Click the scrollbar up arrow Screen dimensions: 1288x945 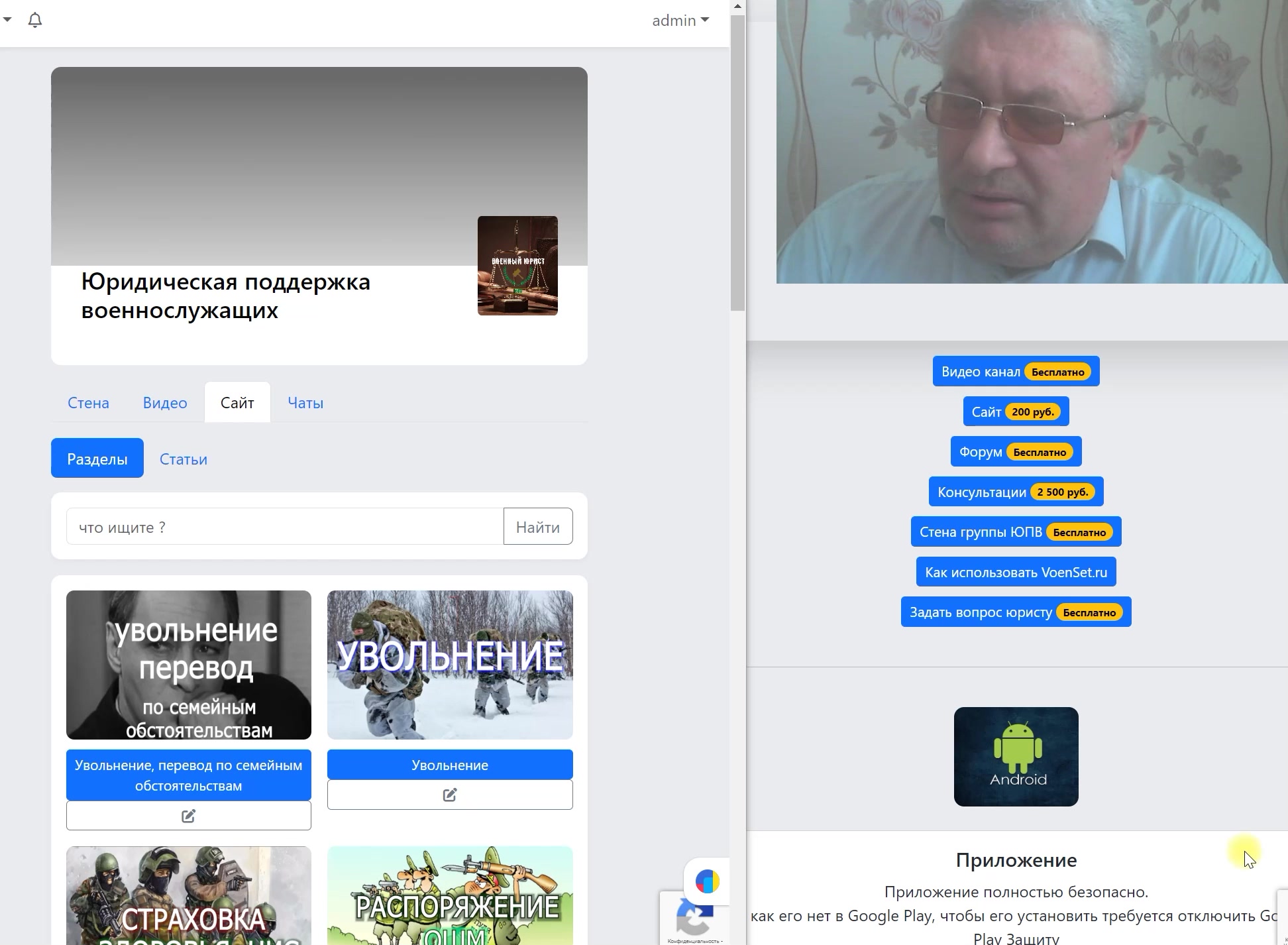[737, 7]
